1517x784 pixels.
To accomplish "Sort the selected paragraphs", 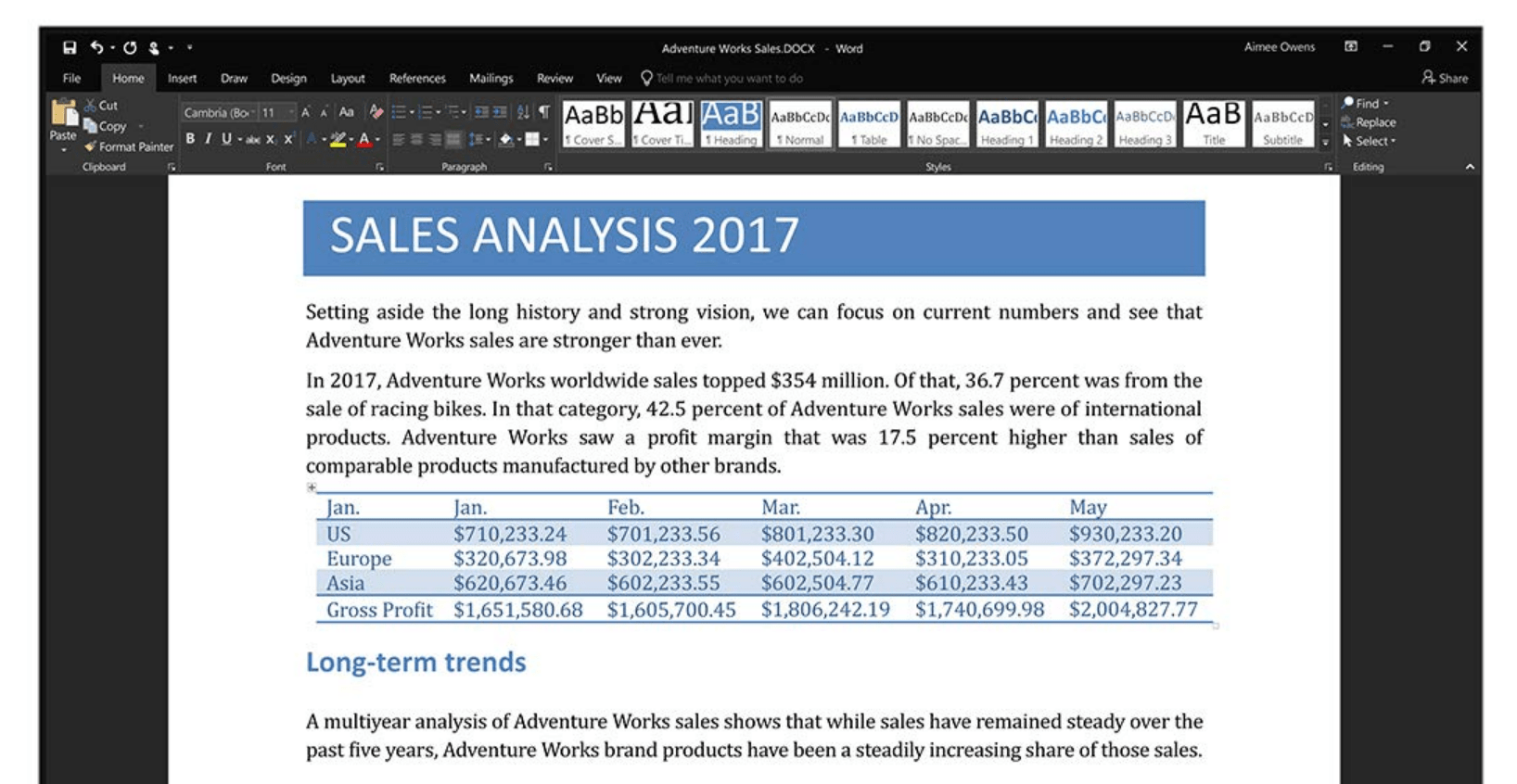I will click(x=523, y=112).
